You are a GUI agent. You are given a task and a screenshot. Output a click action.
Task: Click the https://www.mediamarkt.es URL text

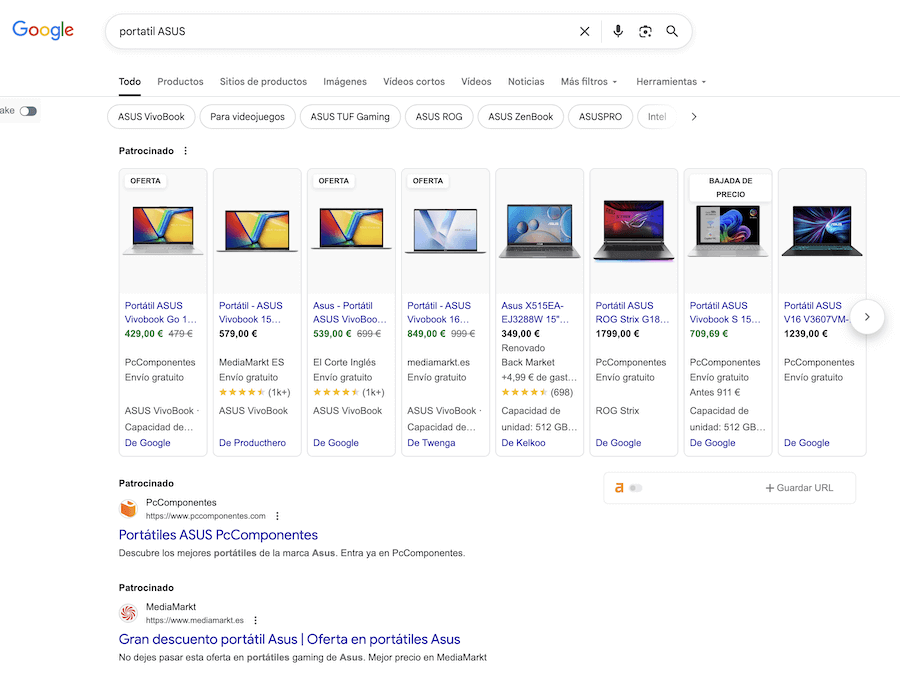[x=195, y=621]
